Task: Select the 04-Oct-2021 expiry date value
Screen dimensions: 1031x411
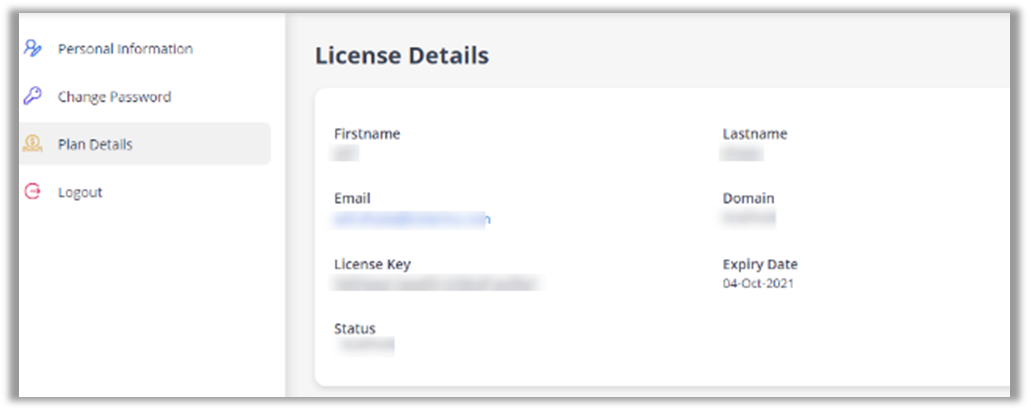Action: pyautogui.click(x=759, y=284)
